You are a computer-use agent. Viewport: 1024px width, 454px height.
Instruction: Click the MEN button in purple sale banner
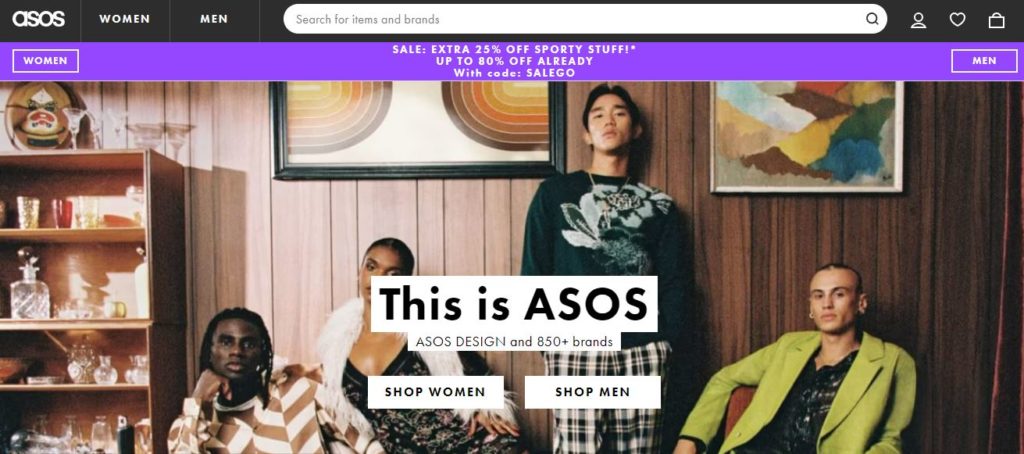click(984, 61)
